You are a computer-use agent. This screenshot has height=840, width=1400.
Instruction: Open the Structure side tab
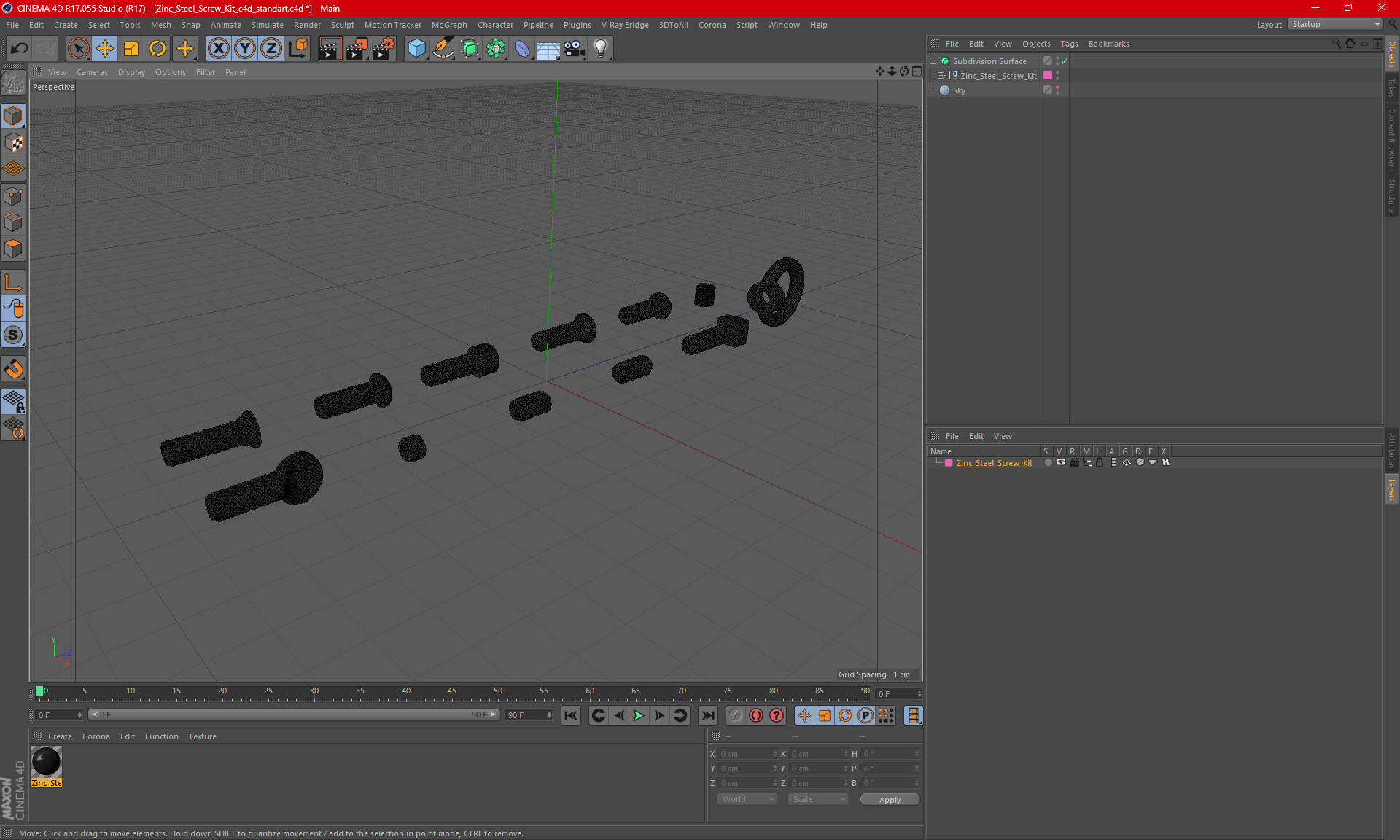point(1391,195)
